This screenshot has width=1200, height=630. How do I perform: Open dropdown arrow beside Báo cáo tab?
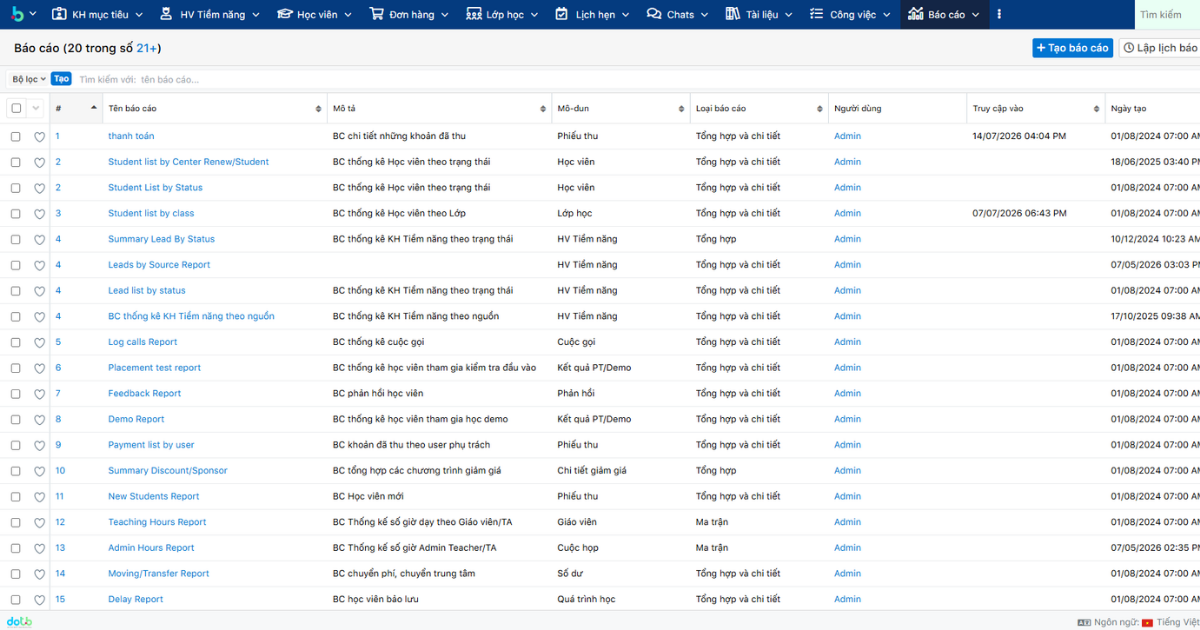(976, 15)
